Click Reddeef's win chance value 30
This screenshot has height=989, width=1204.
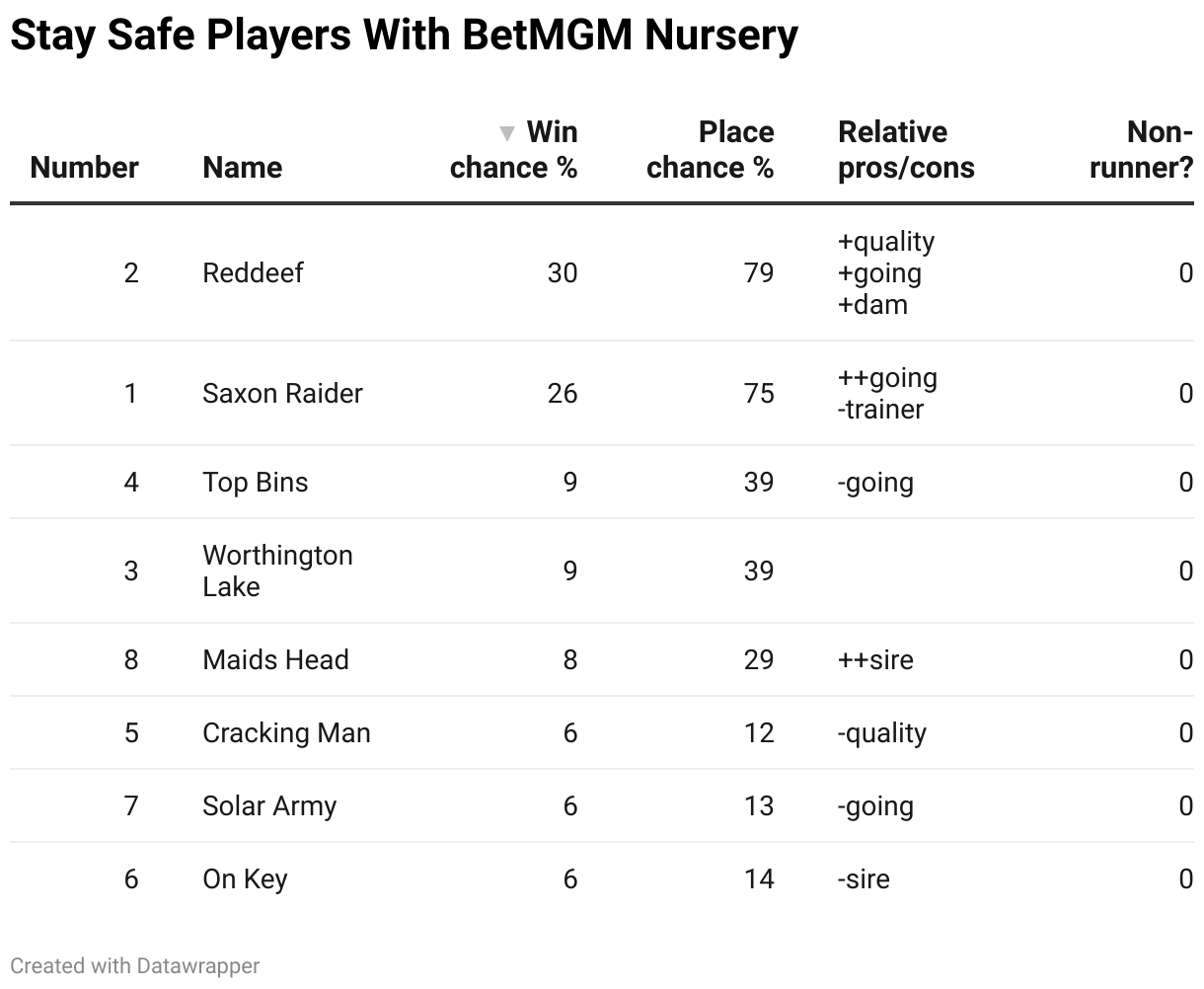tap(562, 272)
